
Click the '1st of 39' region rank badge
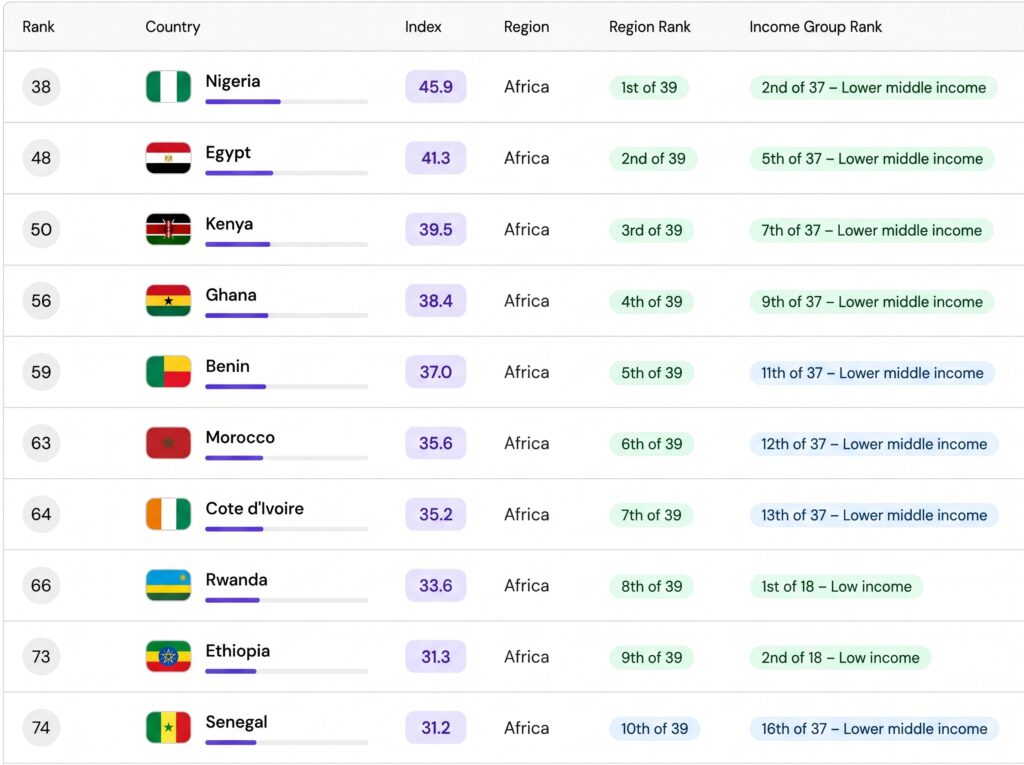click(x=649, y=88)
